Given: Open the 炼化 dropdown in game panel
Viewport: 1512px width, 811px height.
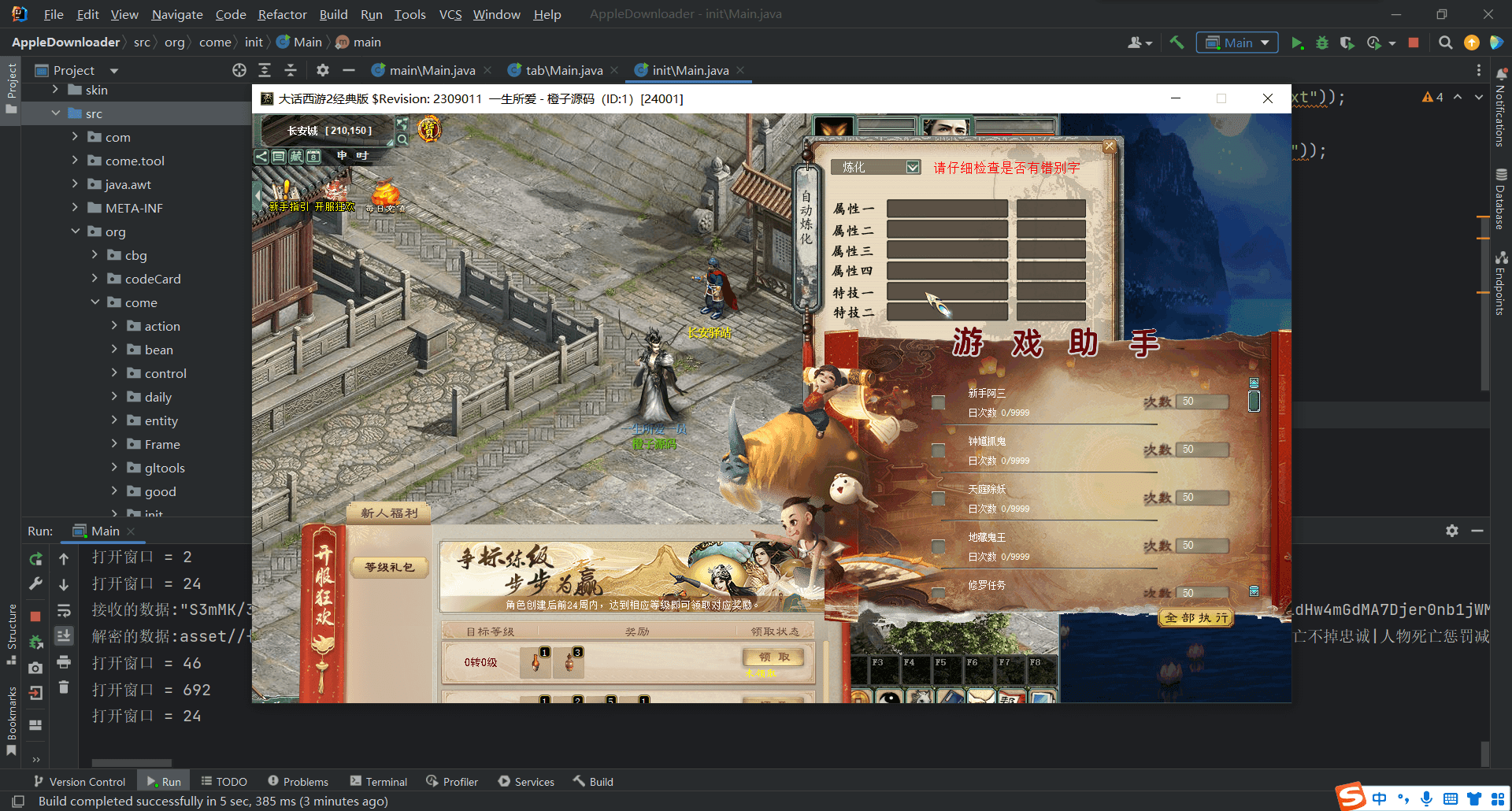Looking at the screenshot, I should (x=913, y=167).
